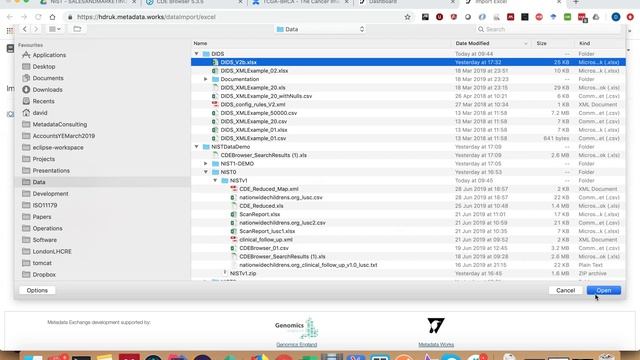Open the Data location popup
The image size is (640, 360).
[320, 29]
